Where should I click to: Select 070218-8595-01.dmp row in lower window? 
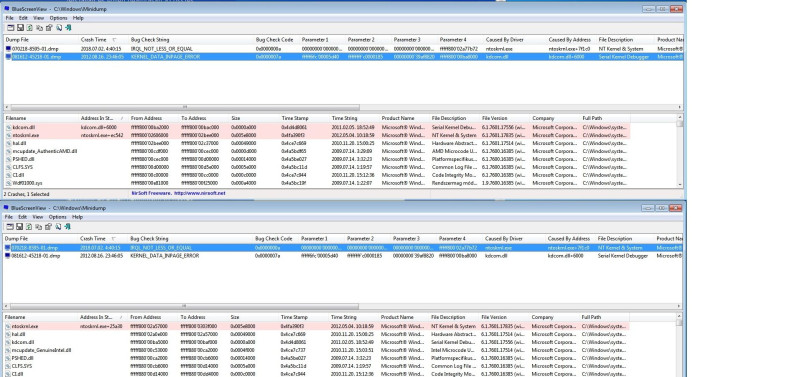point(342,247)
